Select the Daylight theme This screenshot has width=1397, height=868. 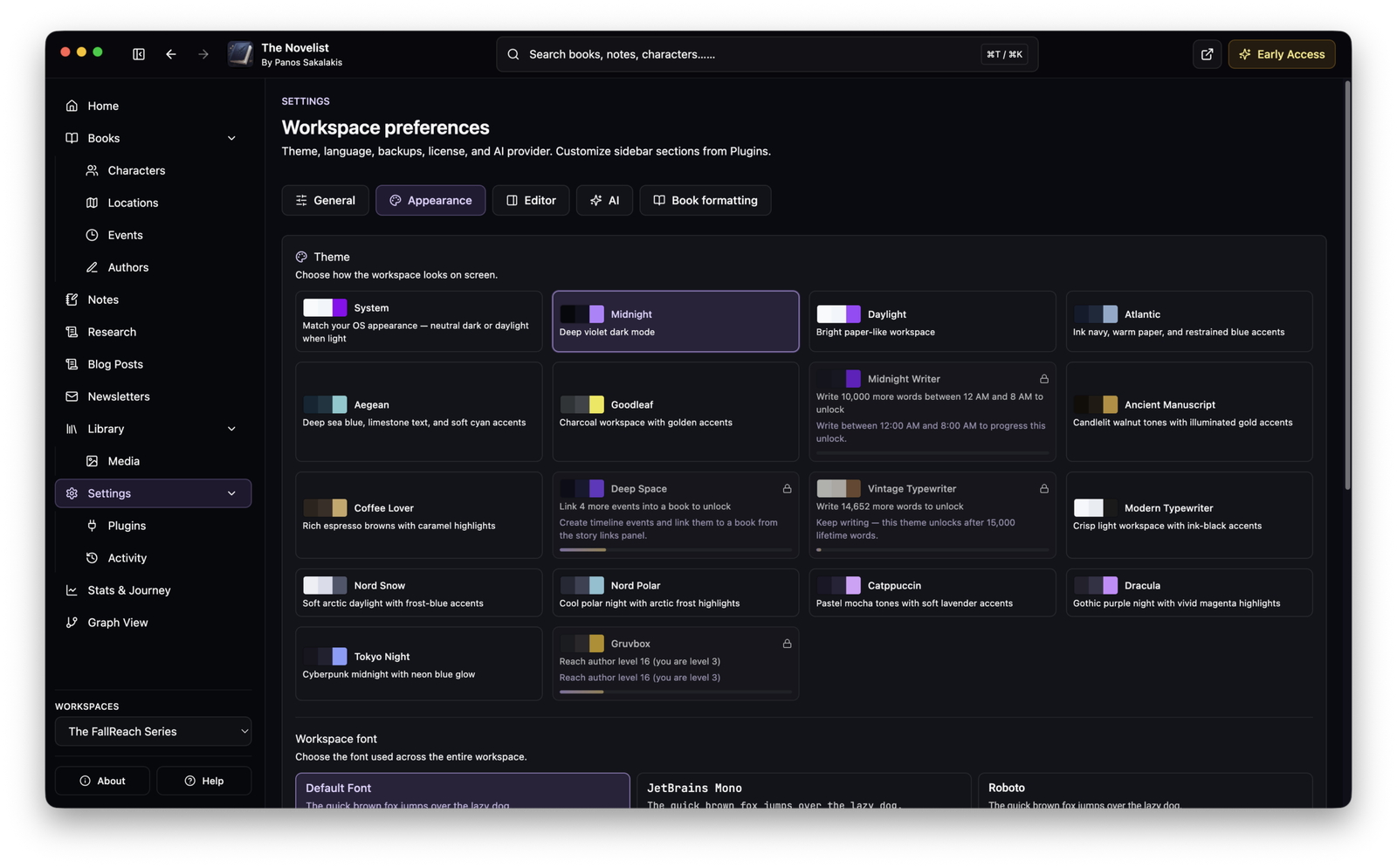[932, 321]
